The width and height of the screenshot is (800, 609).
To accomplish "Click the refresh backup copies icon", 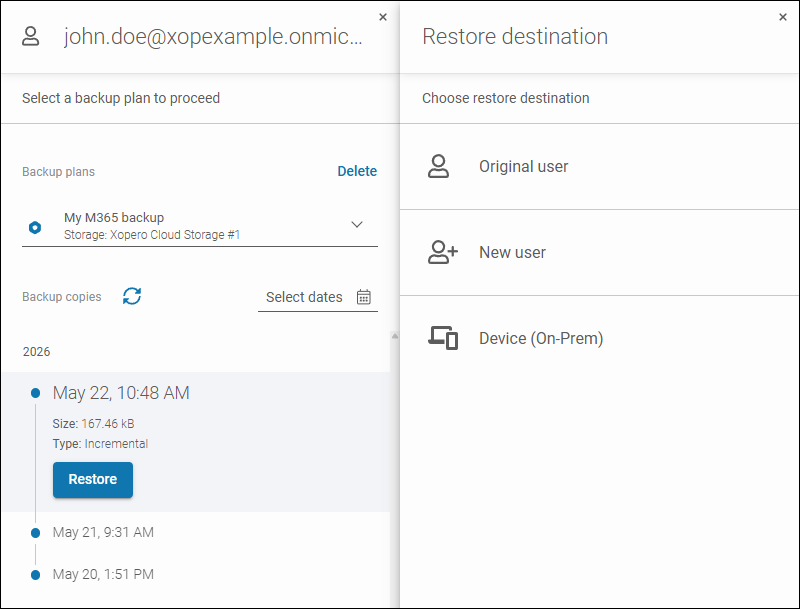I will [132, 296].
